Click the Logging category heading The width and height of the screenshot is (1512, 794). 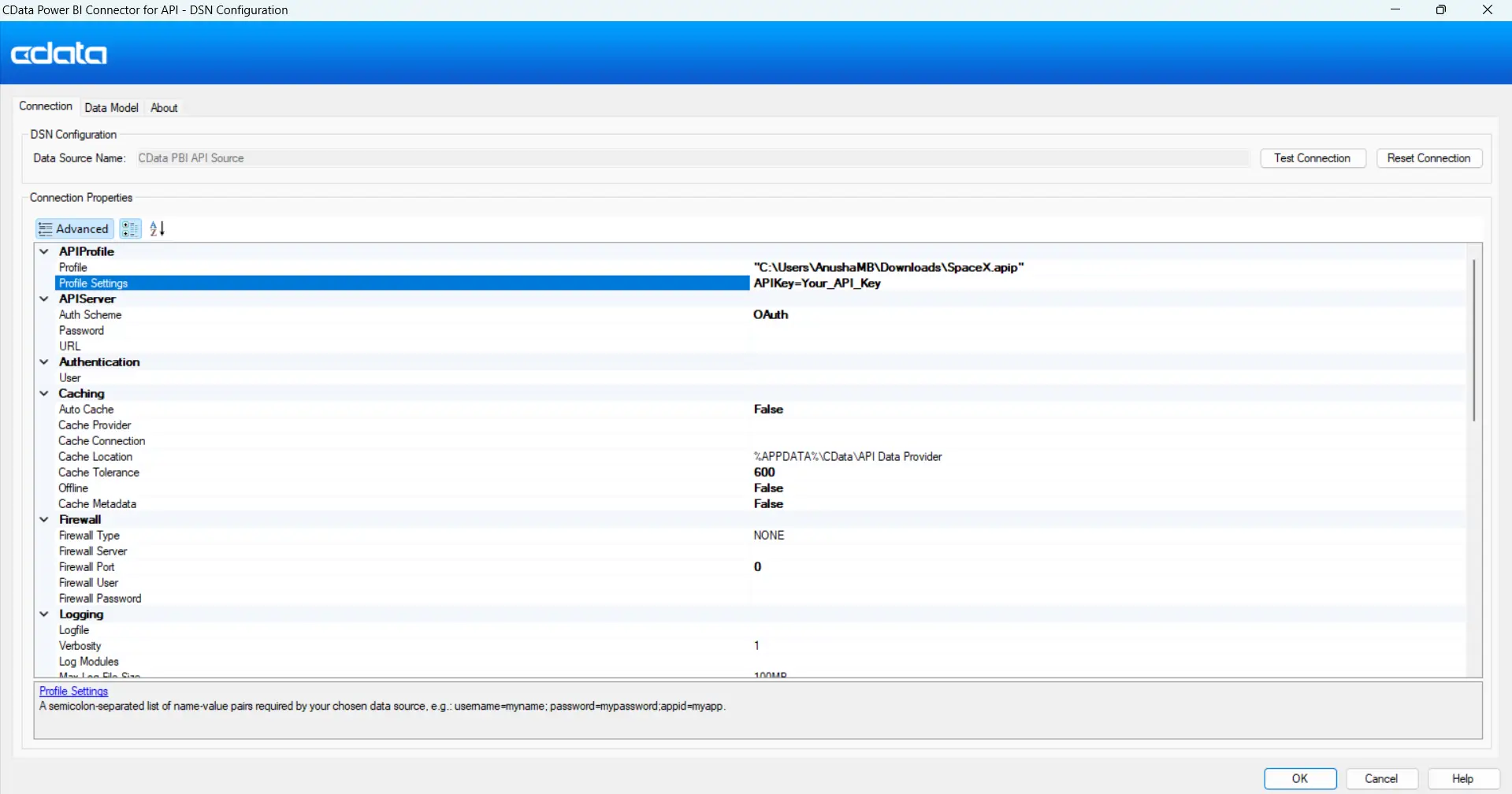click(81, 614)
